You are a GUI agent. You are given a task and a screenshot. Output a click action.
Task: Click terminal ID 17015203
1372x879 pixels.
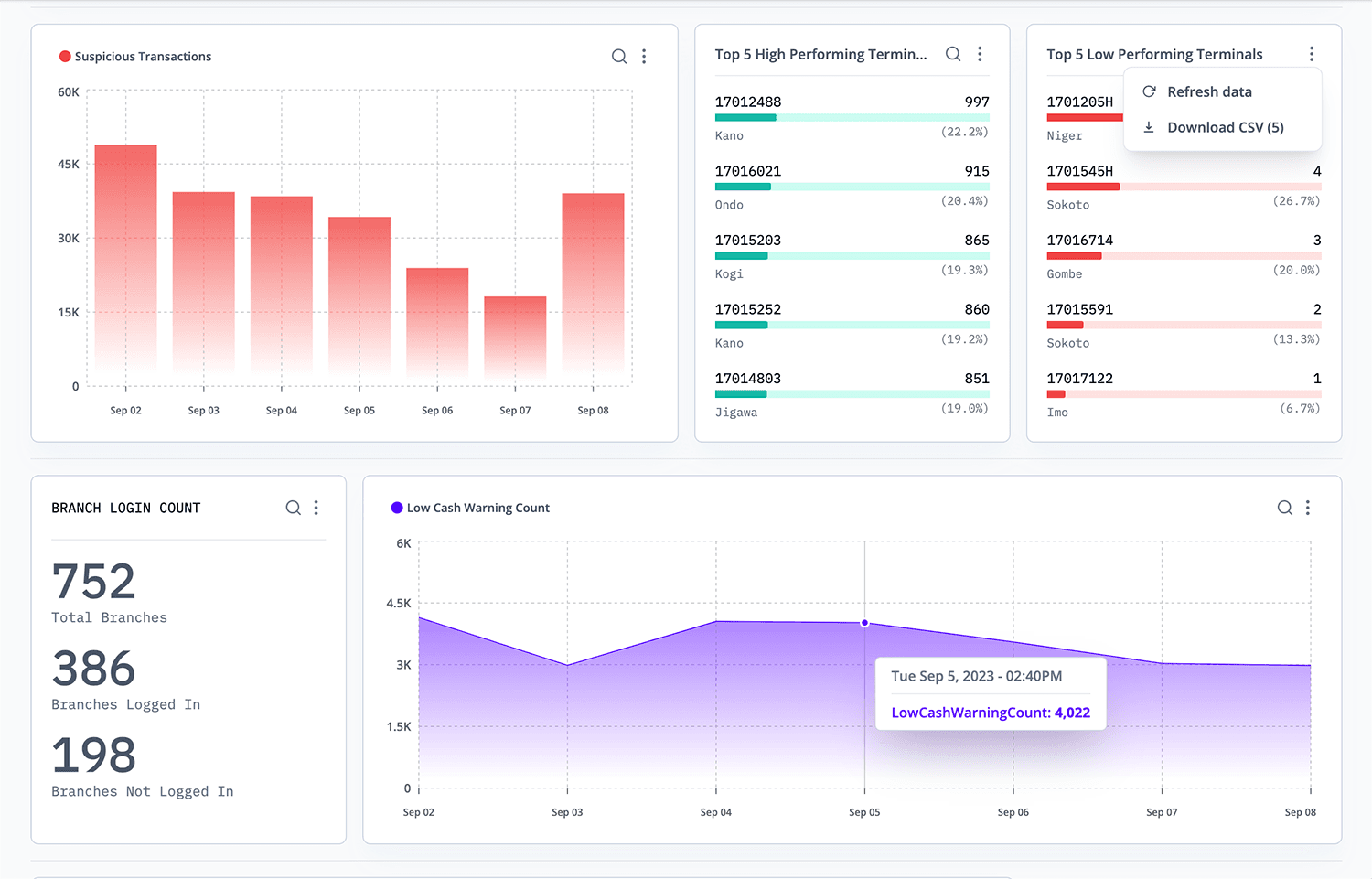748,241
